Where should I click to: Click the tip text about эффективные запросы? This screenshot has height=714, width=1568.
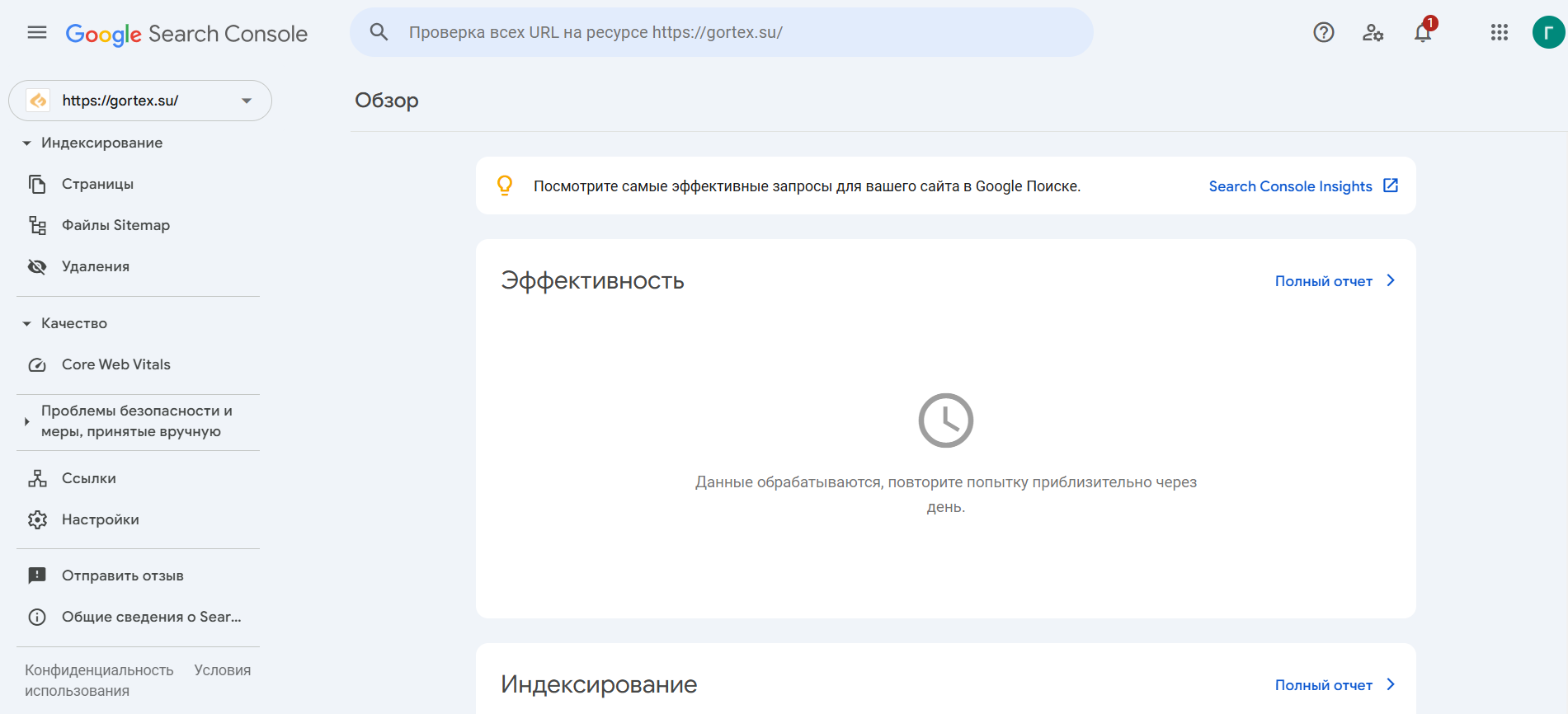(807, 186)
